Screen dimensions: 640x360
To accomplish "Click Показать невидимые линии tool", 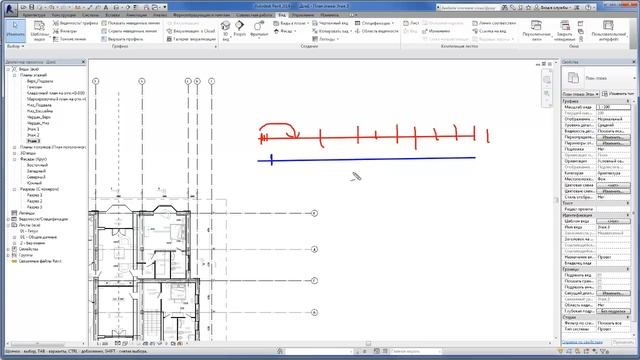I will [131, 23].
